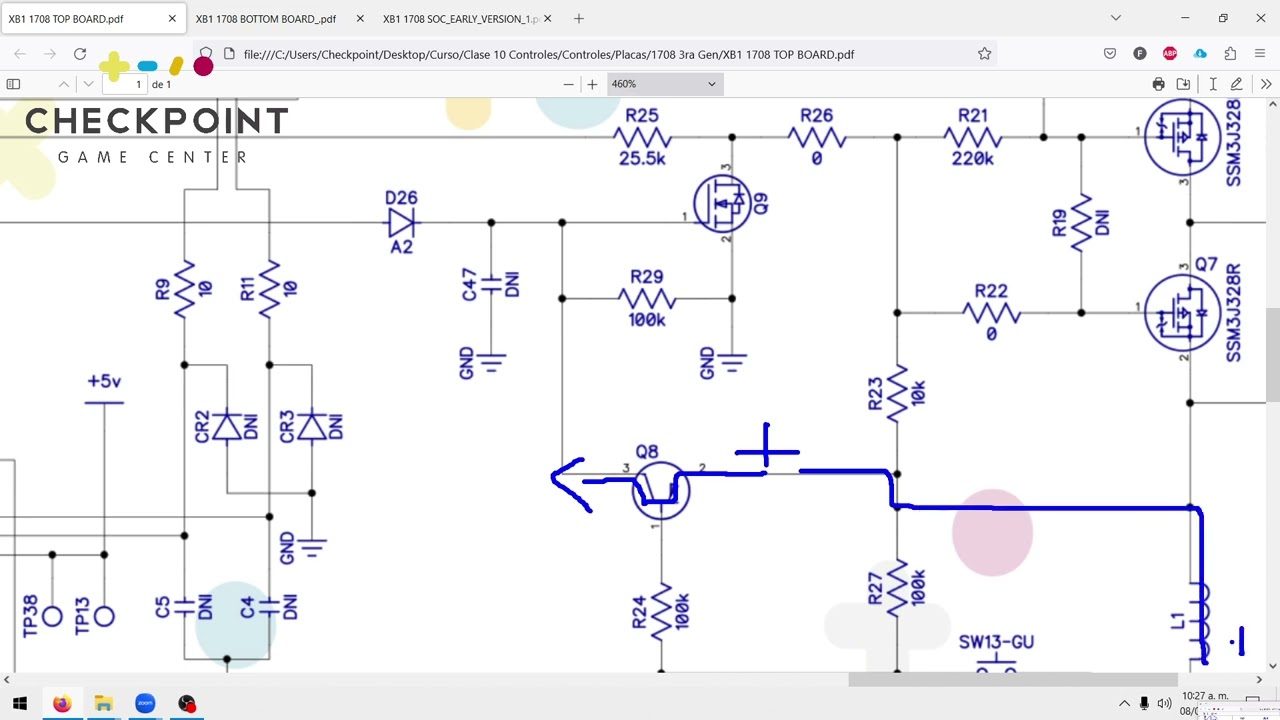Open the 460% zoom level dropdown
Viewport: 1280px width, 720px height.
[664, 84]
